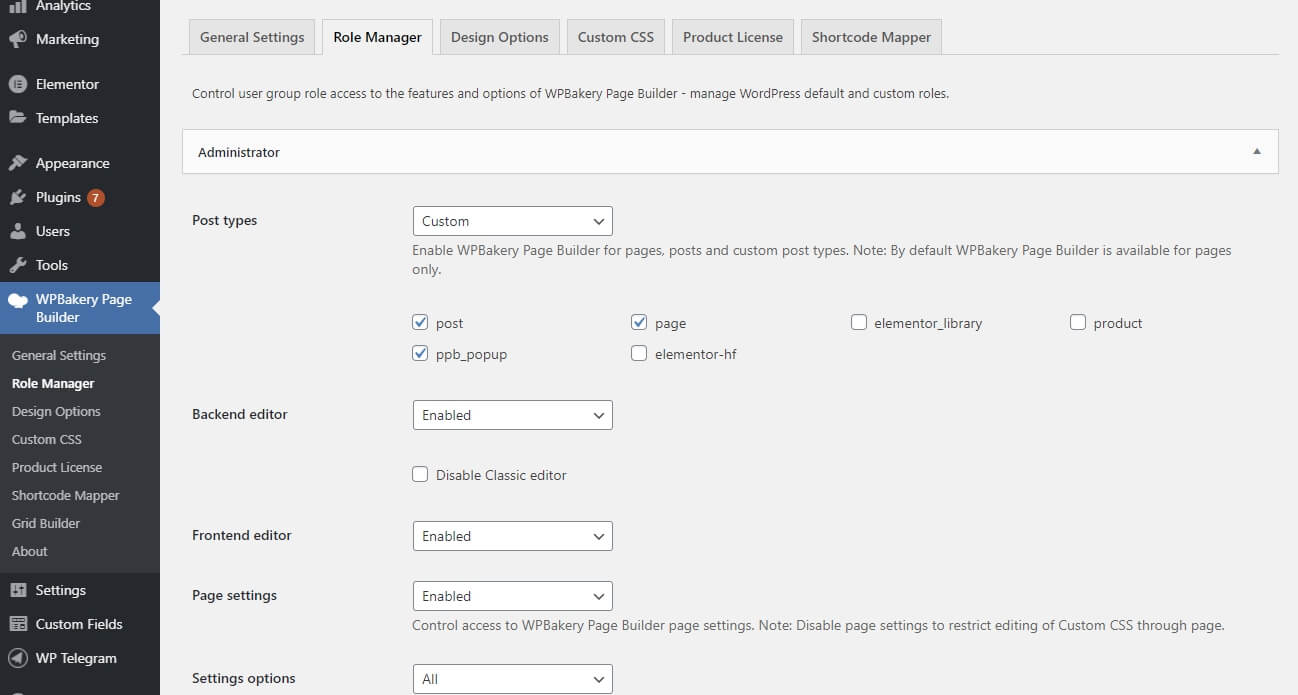The width and height of the screenshot is (1298, 695).
Task: Click the Analytics bar chart icon
Action: 18,6
